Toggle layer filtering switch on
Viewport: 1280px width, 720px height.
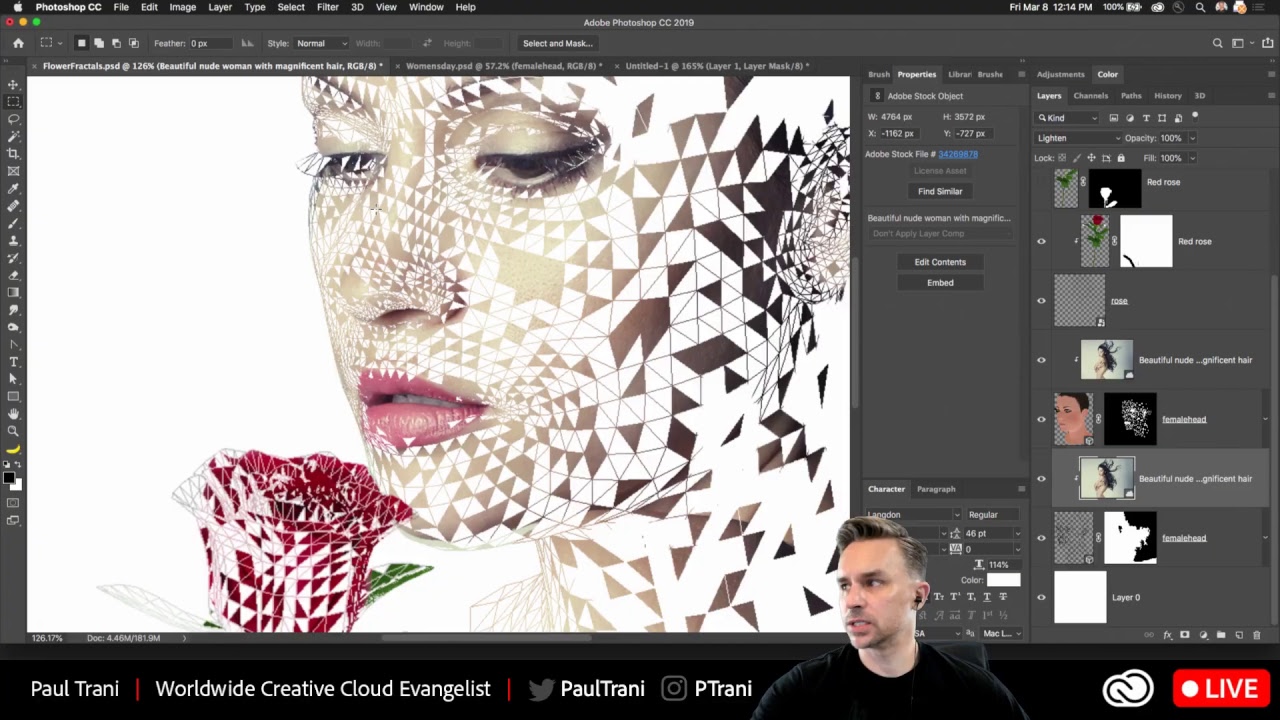[1194, 117]
